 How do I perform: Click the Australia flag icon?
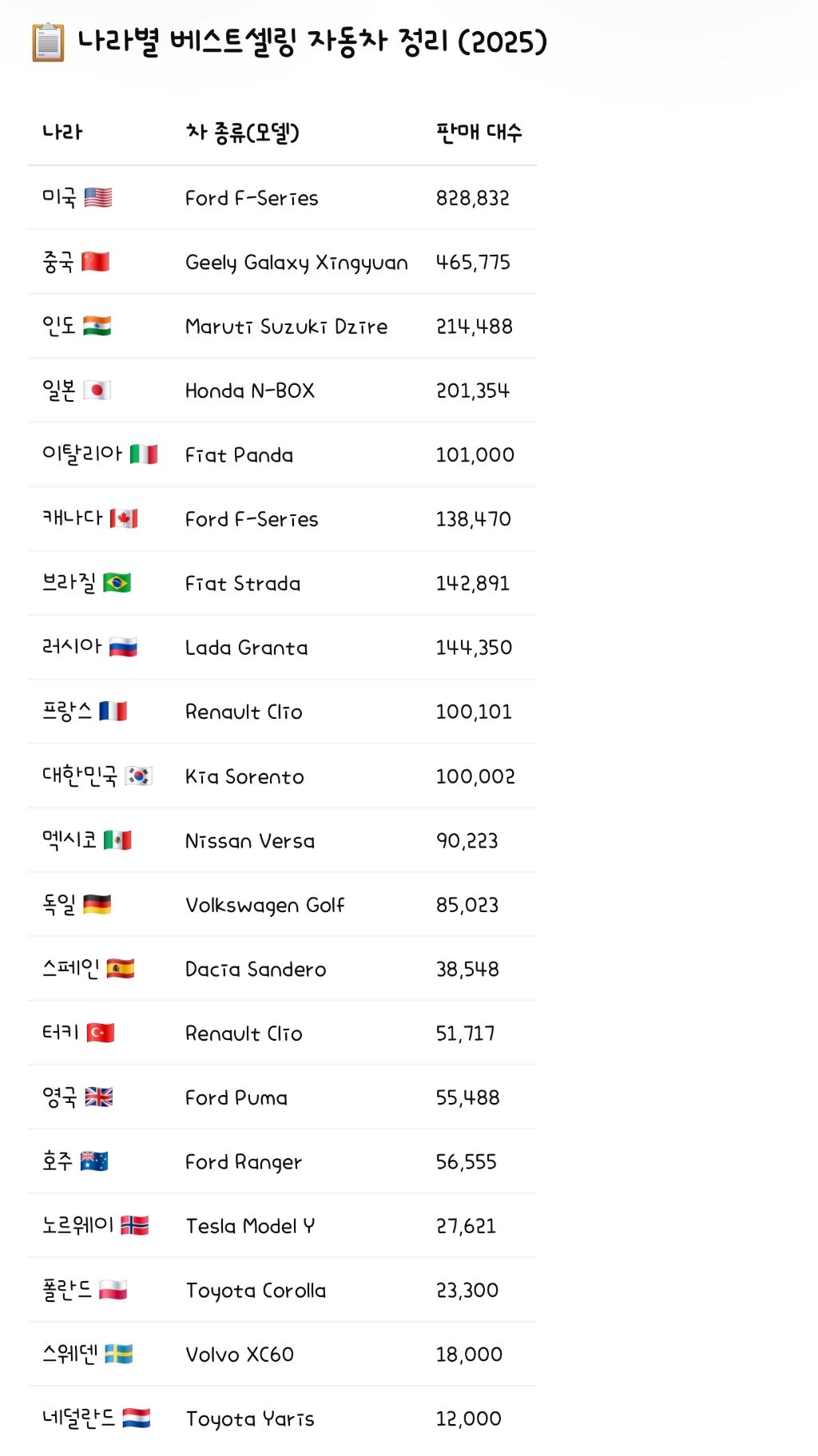point(94,1161)
